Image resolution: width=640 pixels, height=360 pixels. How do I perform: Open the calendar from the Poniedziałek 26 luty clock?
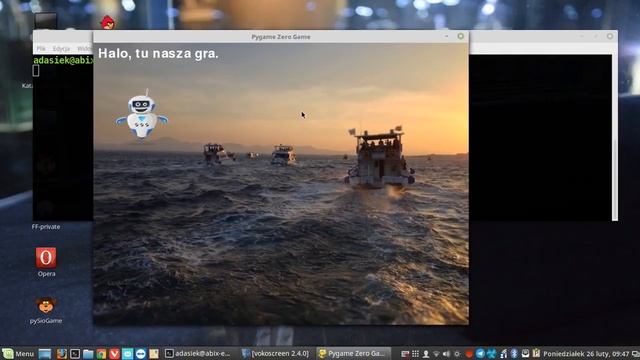coord(586,353)
